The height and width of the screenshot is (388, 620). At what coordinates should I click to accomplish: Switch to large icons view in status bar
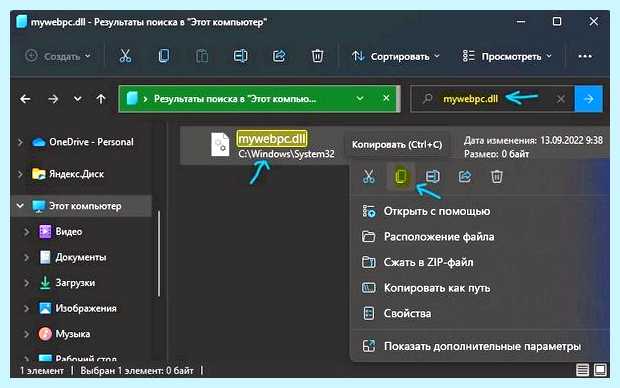click(x=600, y=370)
